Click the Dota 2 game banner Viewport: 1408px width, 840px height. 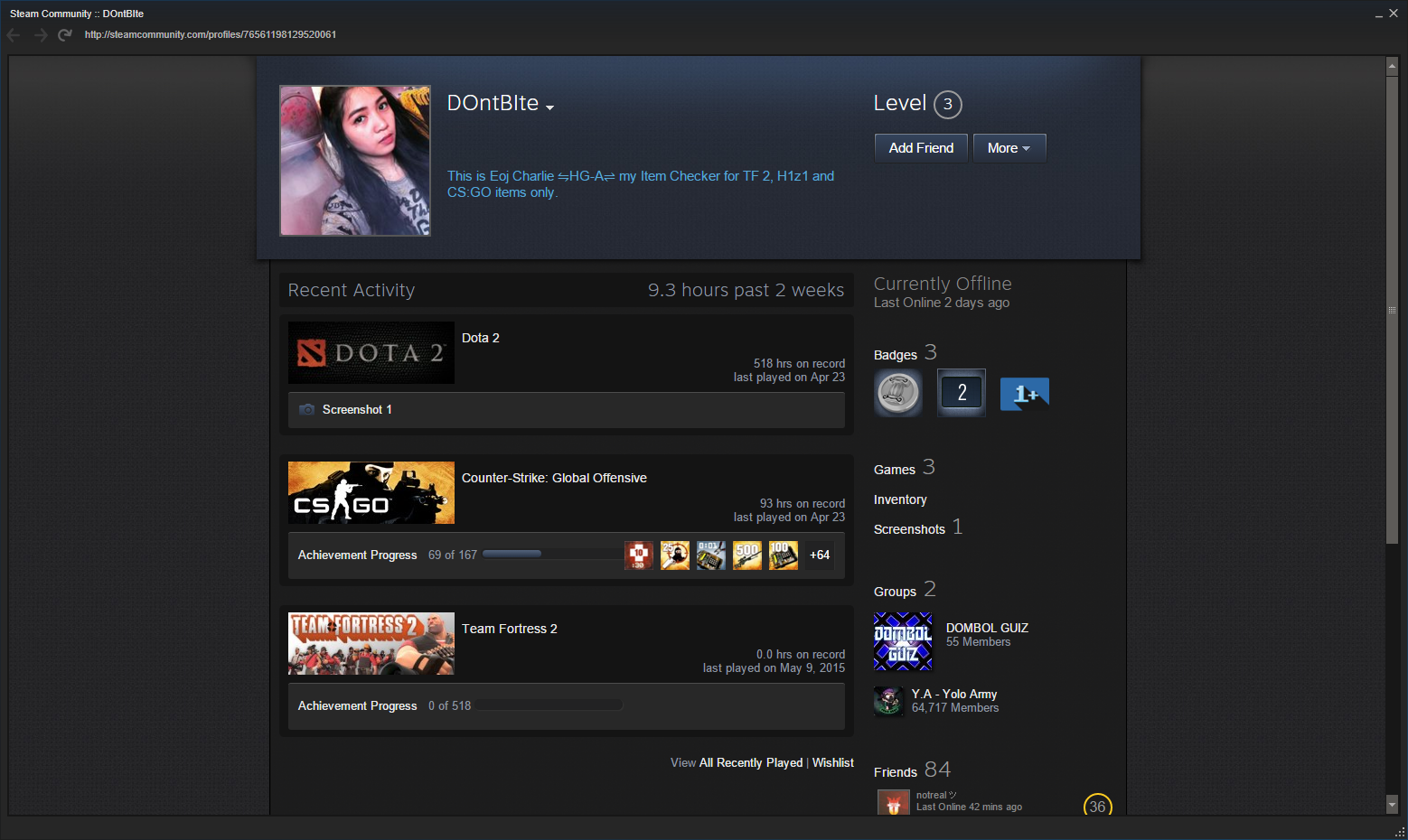(x=371, y=353)
